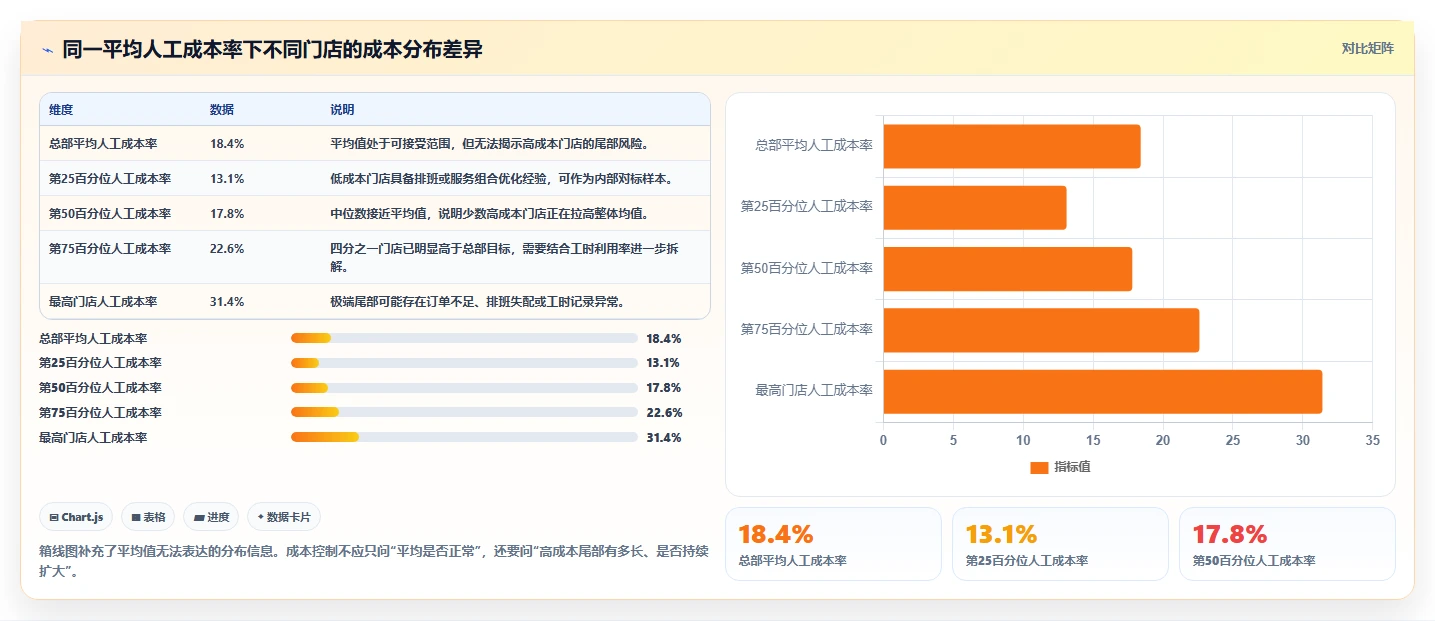Select the 数据卡片 tag chip
The width and height of the screenshot is (1435, 621).
click(284, 517)
